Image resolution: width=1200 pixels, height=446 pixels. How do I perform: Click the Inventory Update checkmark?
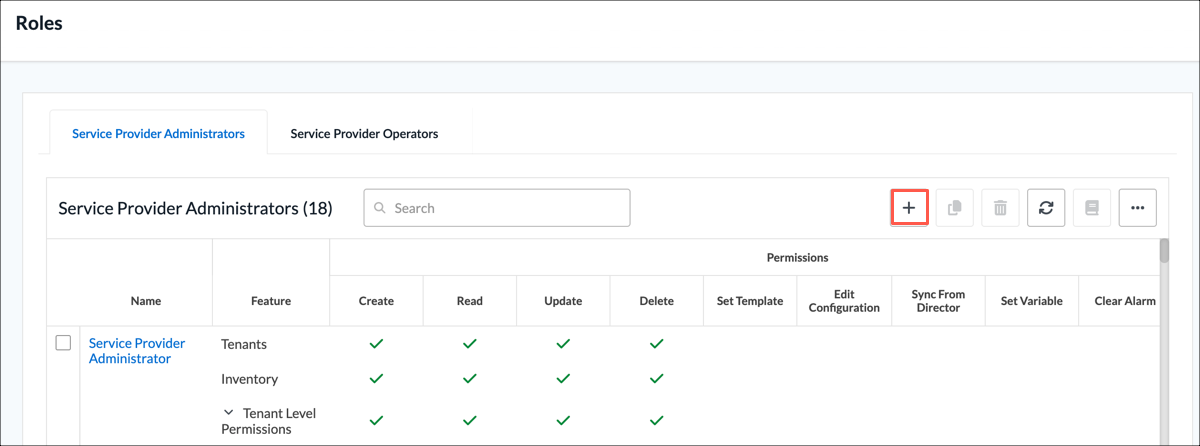(x=563, y=379)
